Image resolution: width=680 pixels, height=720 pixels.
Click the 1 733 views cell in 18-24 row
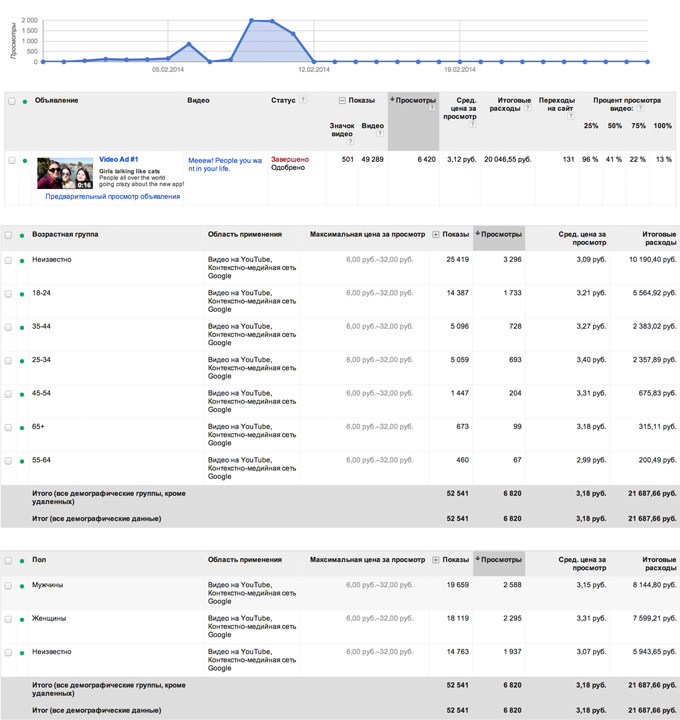point(512,293)
